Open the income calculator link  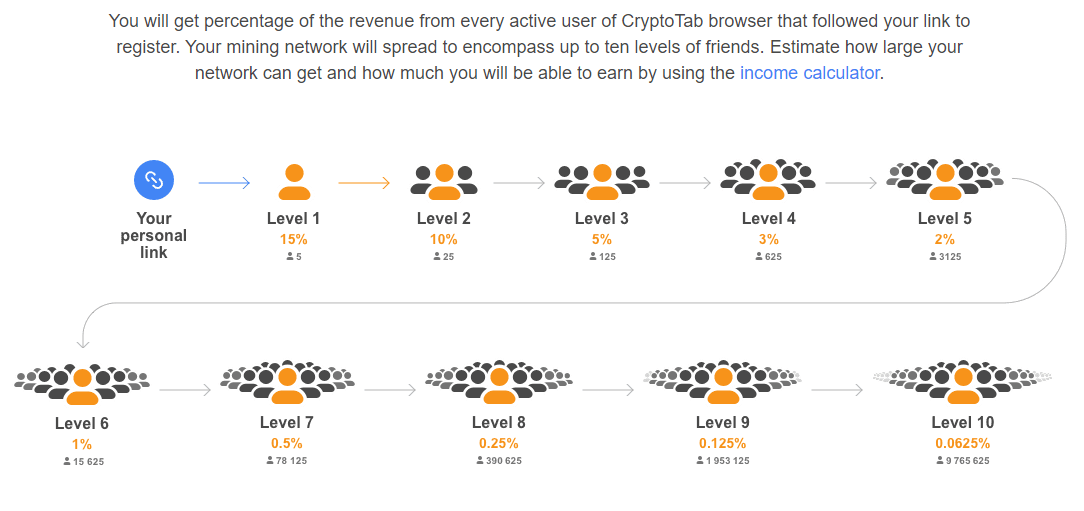(810, 73)
